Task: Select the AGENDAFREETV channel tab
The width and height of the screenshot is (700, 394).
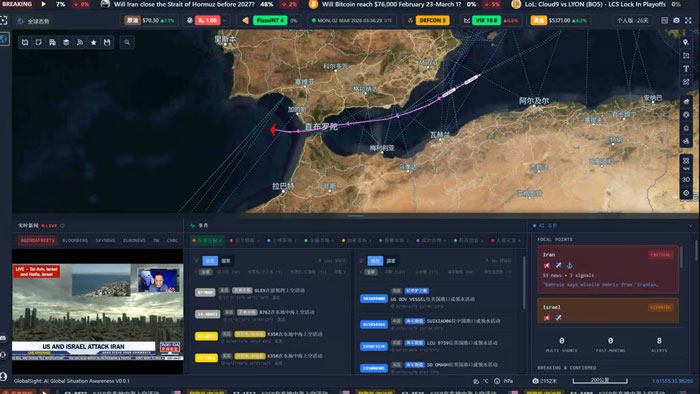Action: coord(38,241)
